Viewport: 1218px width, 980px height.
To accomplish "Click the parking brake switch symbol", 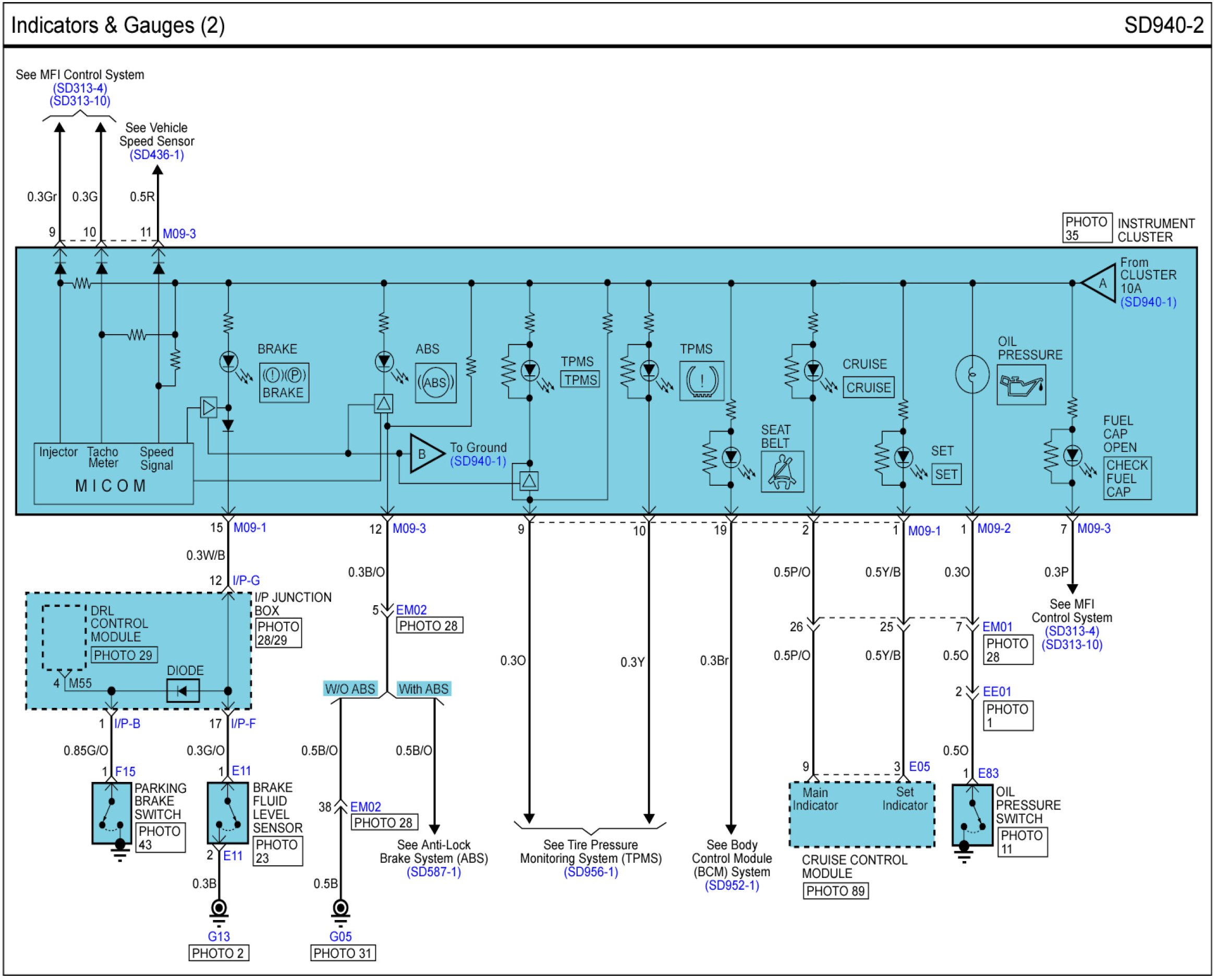I will [112, 813].
